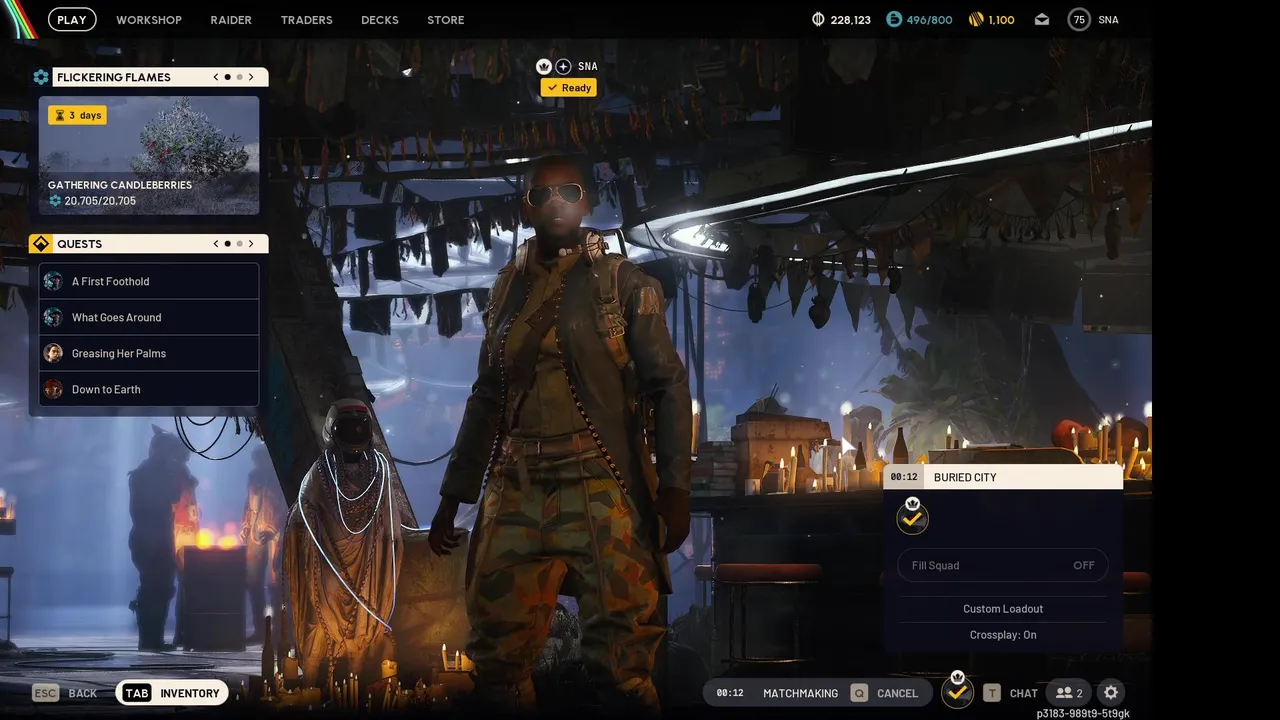Click the 3 days timer badge
This screenshot has height=720, width=1280.
coord(77,115)
